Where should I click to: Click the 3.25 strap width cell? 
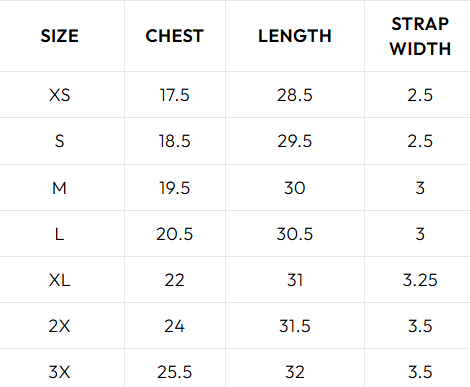click(x=420, y=280)
